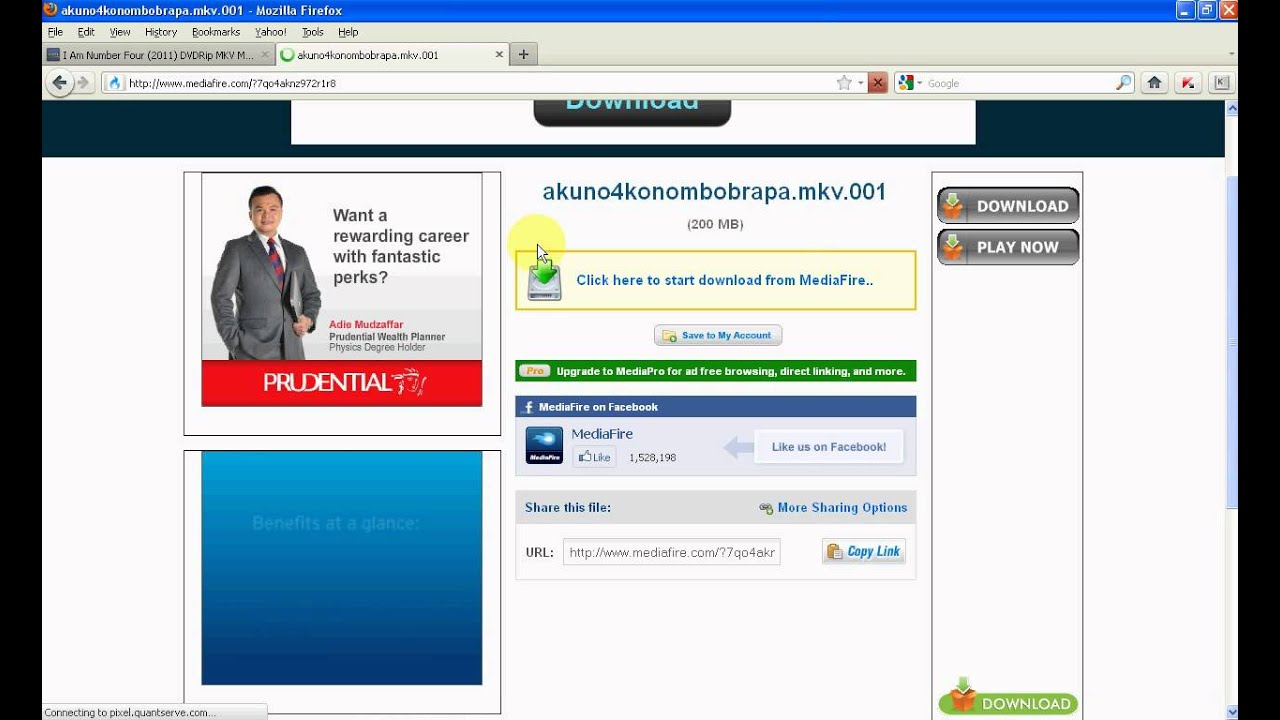Click the MediaFire page name link
The height and width of the screenshot is (720, 1280).
602,434
